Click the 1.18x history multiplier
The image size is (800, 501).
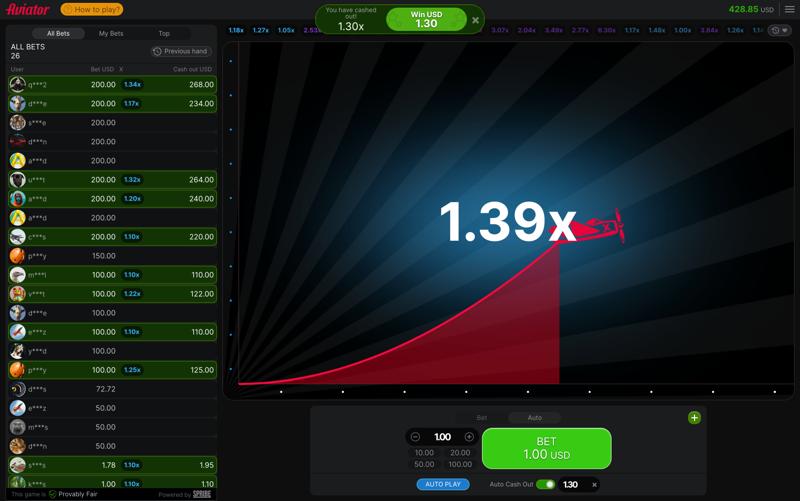coord(236,30)
